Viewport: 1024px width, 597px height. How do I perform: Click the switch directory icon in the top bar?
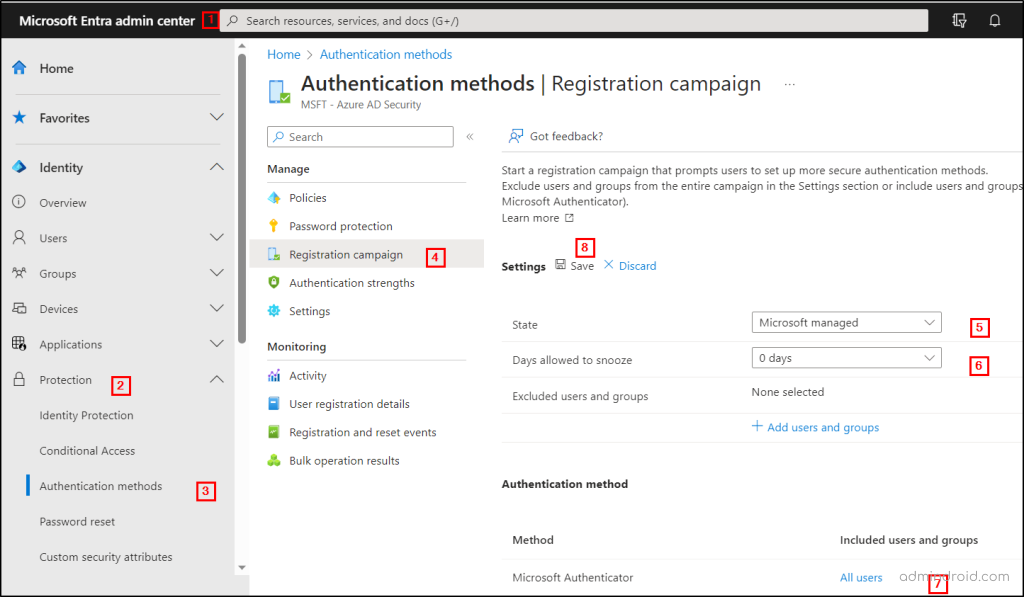(x=959, y=19)
